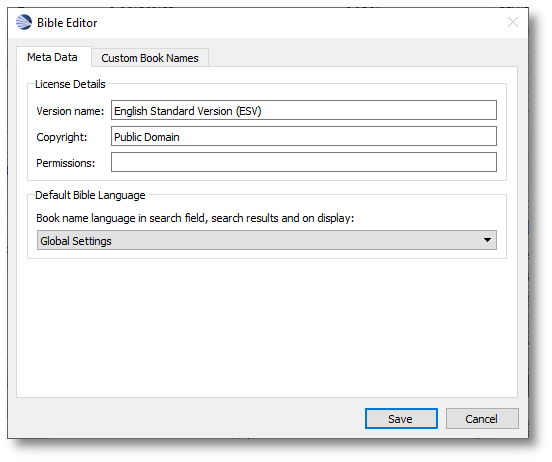The height and width of the screenshot is (462, 552).
Task: Open the Global Settings language dropdown
Action: (x=267, y=241)
